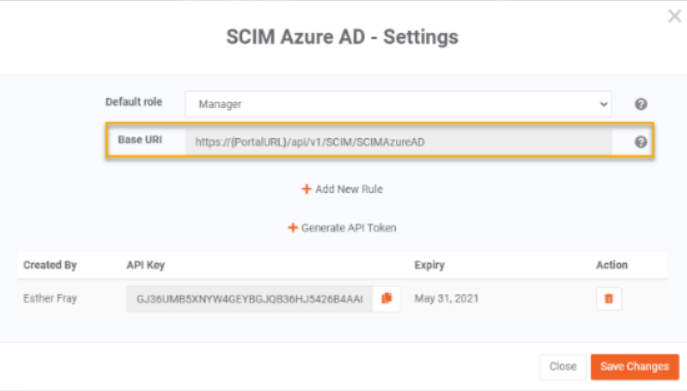Open the Default role dropdown
The width and height of the screenshot is (687, 391).
point(398,104)
